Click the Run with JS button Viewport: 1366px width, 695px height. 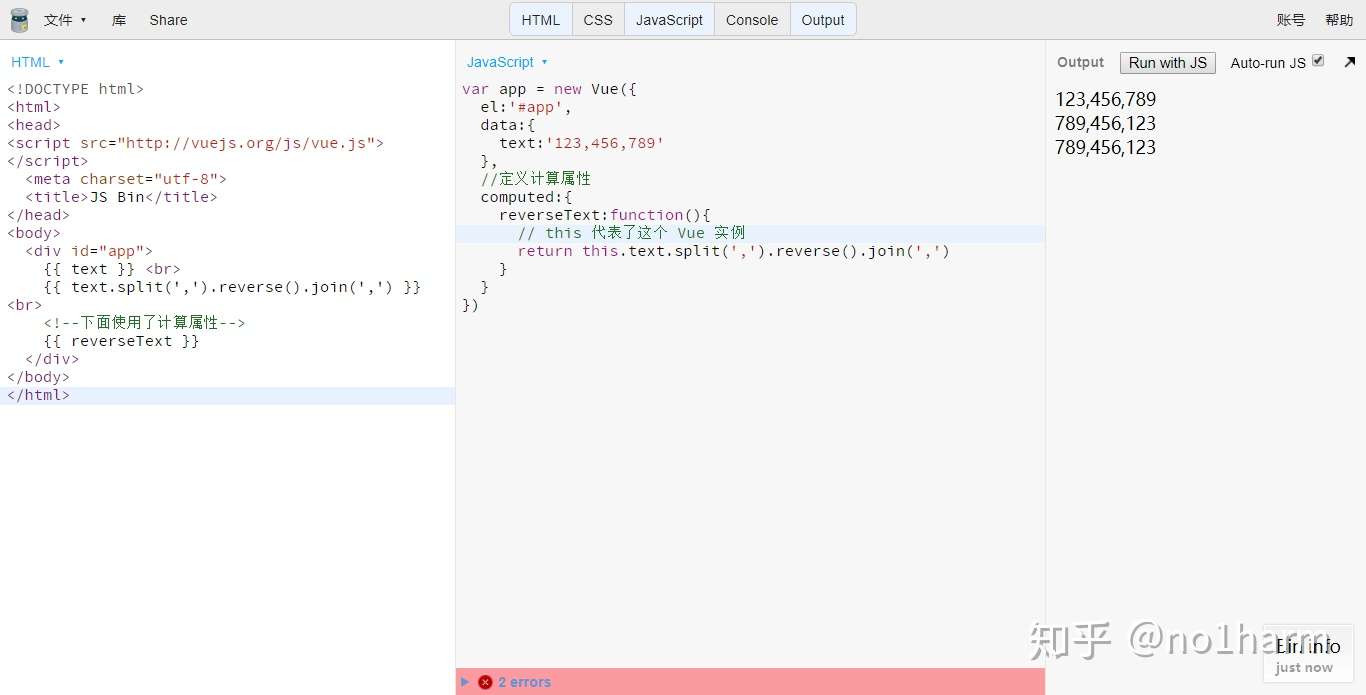1168,62
